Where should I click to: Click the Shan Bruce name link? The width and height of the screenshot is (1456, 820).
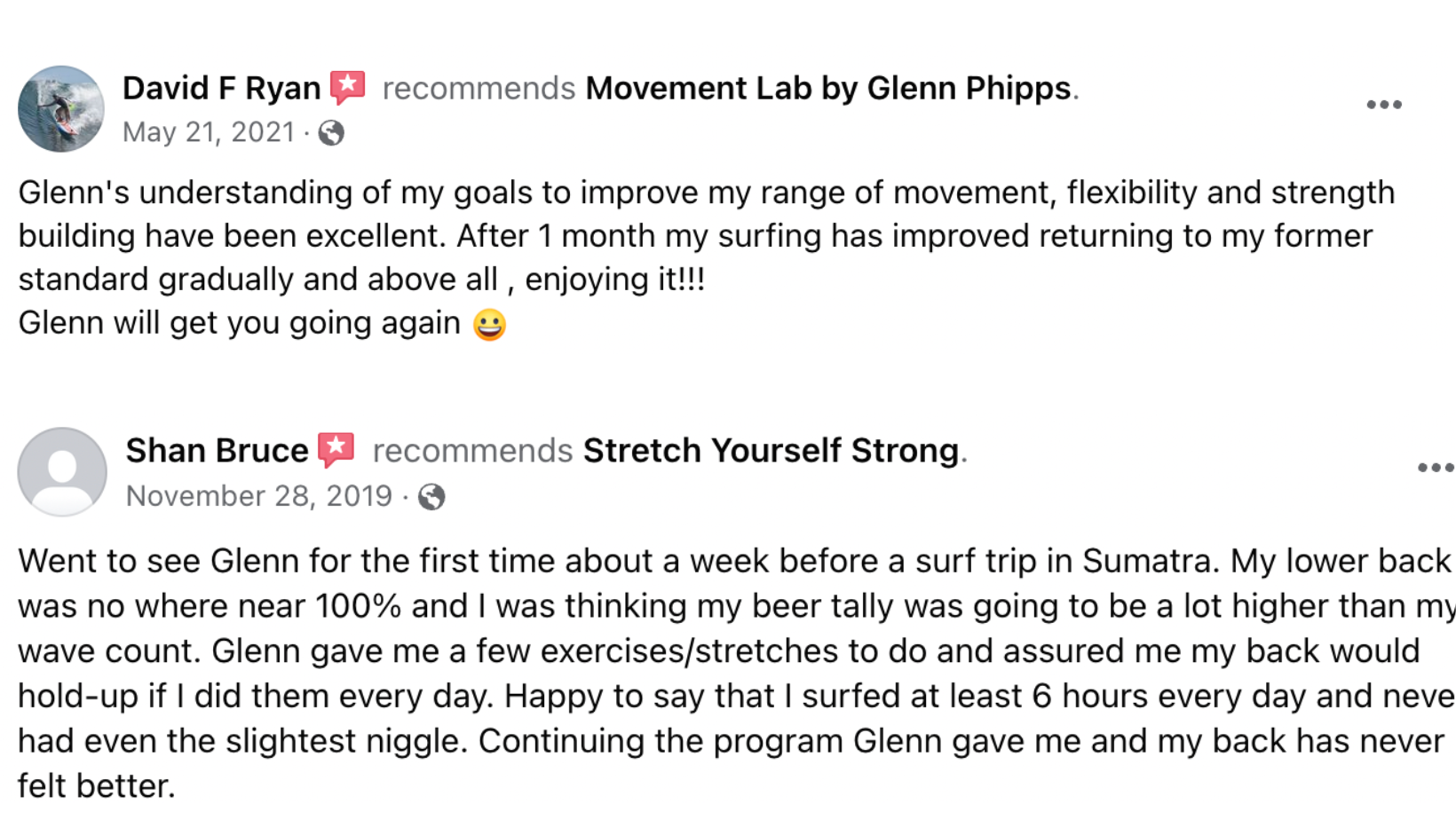click(x=217, y=451)
